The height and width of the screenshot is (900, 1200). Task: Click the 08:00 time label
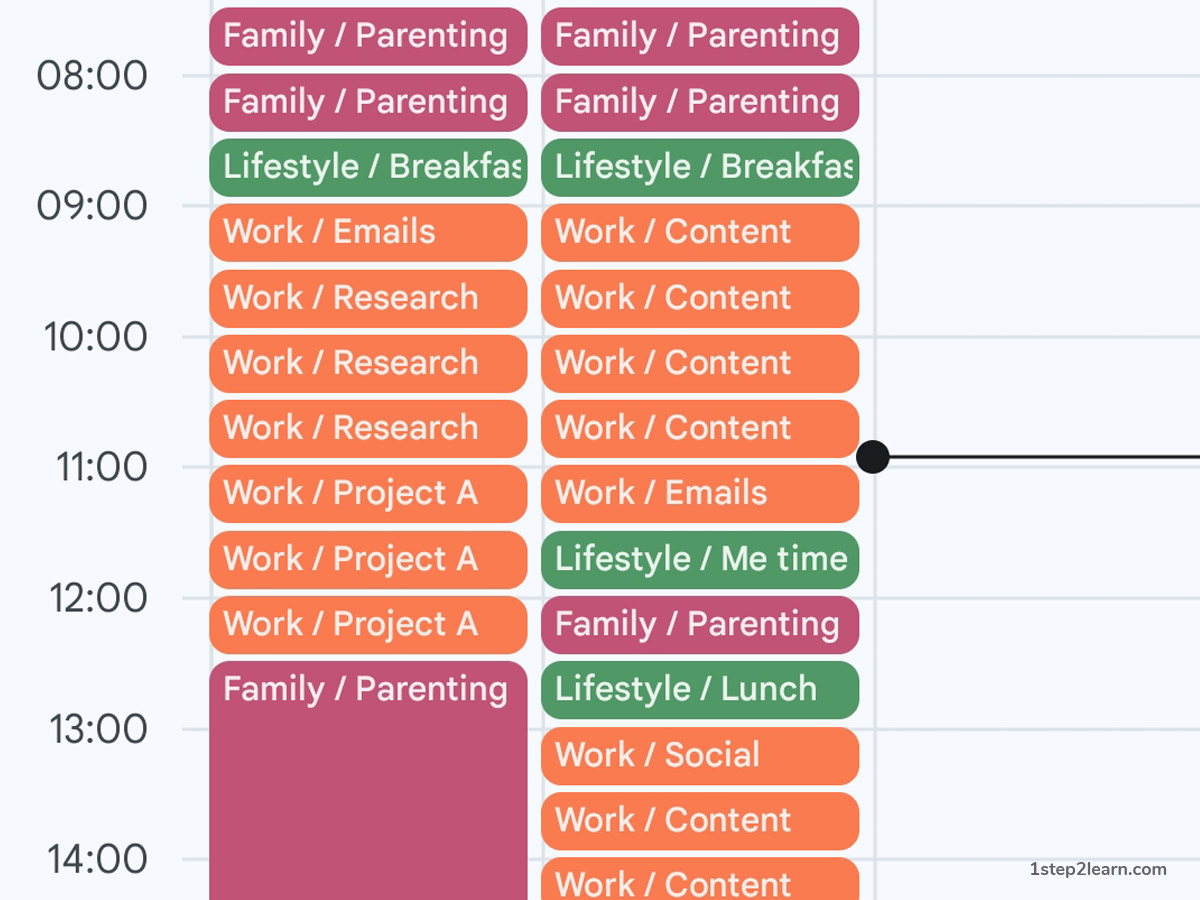(92, 75)
